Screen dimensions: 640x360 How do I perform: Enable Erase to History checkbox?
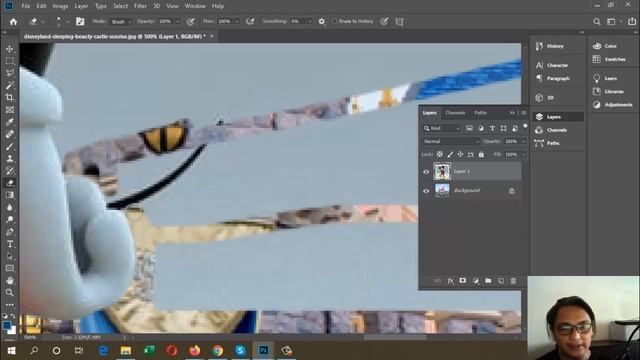click(334, 21)
